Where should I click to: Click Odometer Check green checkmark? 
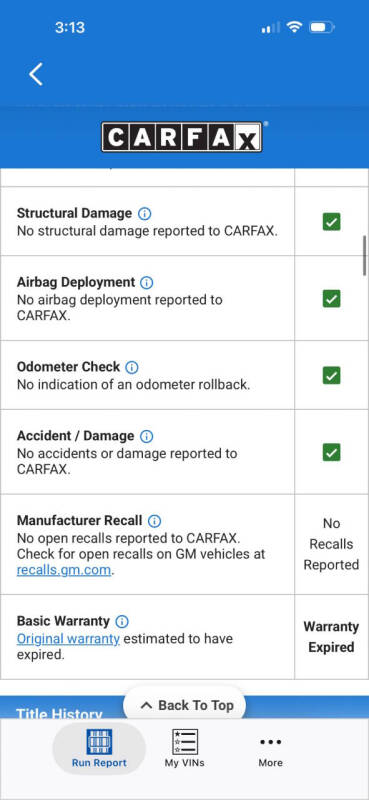pos(331,376)
